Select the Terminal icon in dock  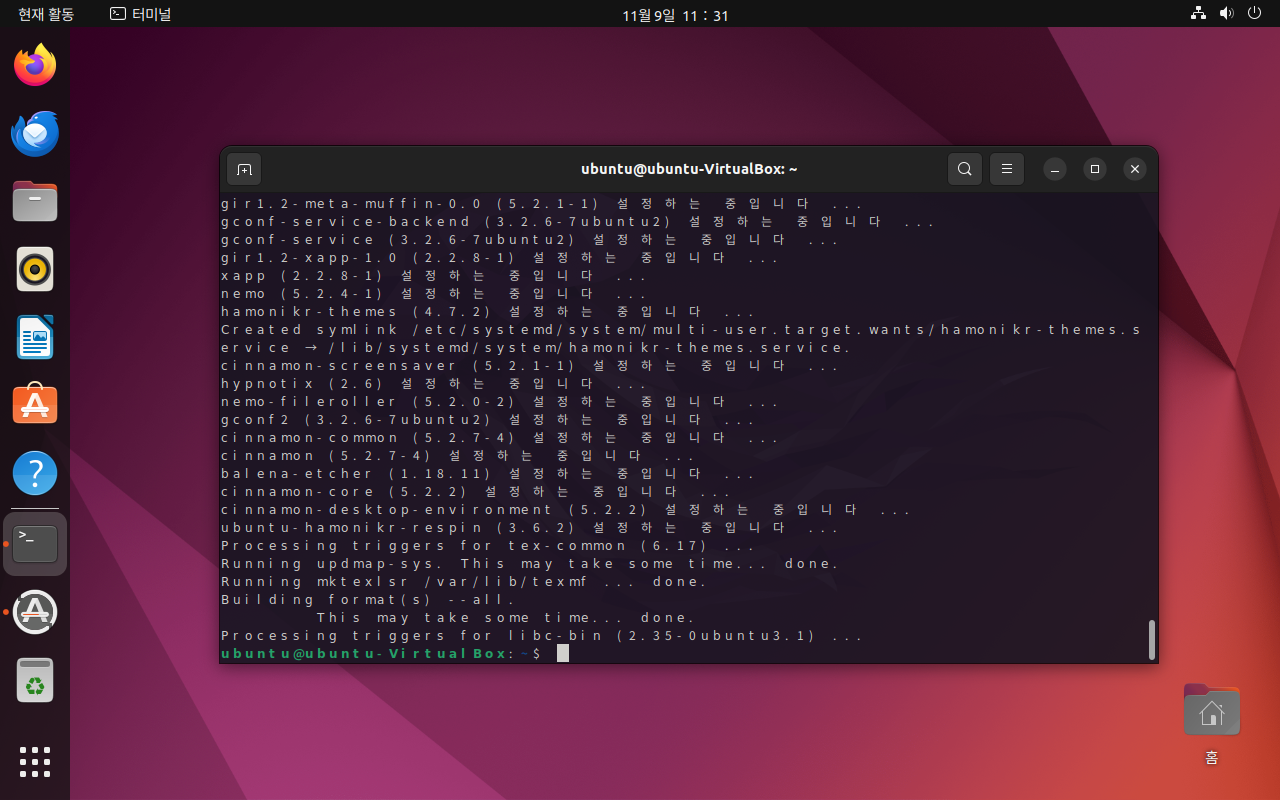(x=35, y=543)
